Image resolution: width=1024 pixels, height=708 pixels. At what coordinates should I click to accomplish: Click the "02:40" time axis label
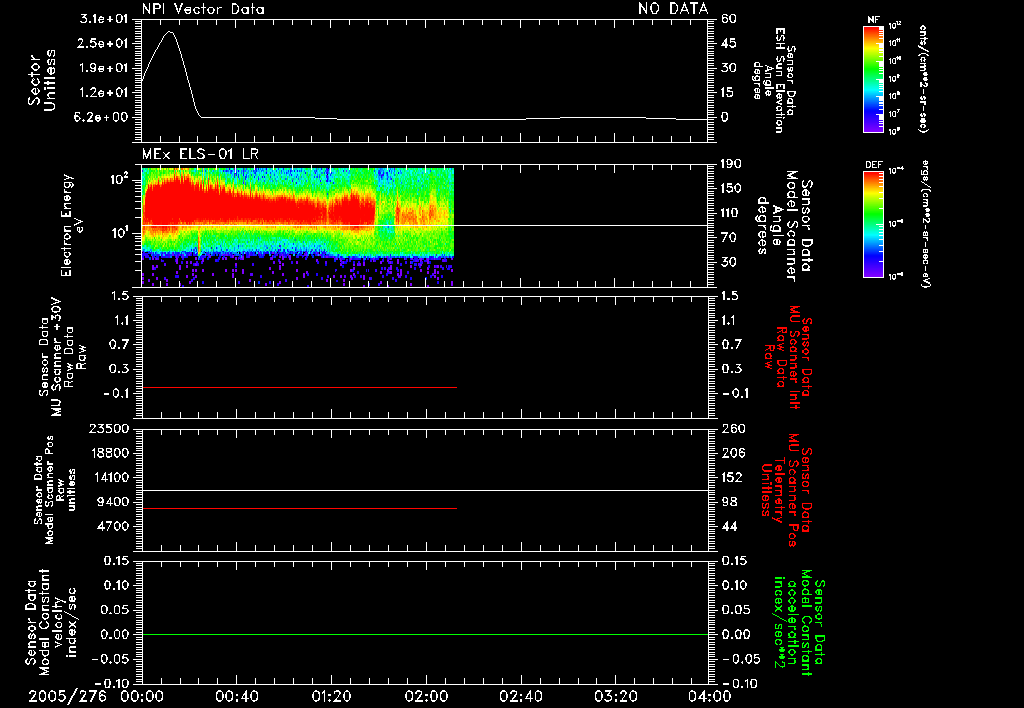tap(520, 696)
